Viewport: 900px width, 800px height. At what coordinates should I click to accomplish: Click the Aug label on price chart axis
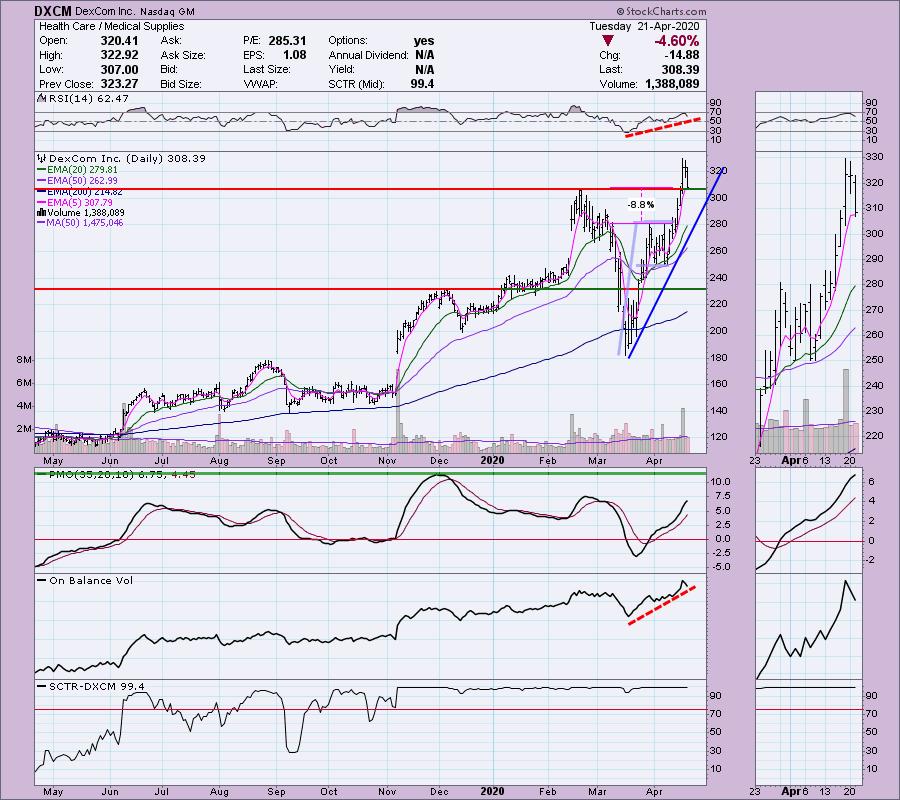click(219, 460)
